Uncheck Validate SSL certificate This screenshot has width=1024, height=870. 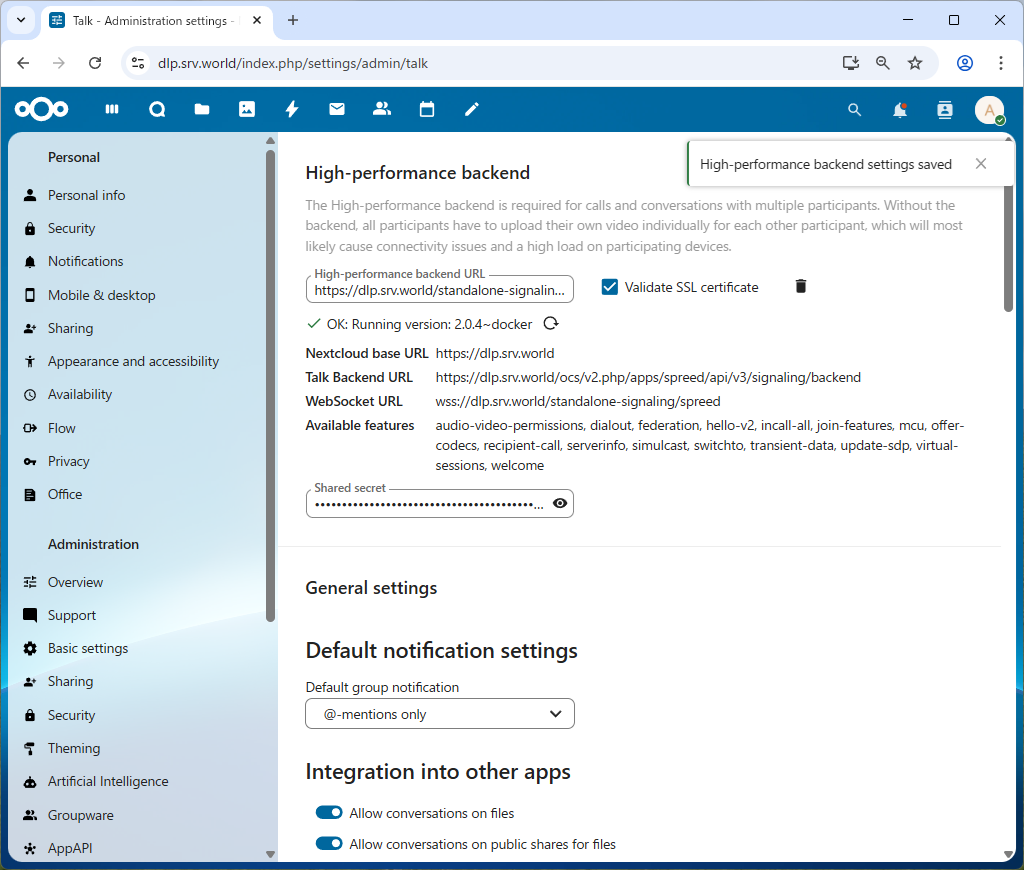click(610, 288)
